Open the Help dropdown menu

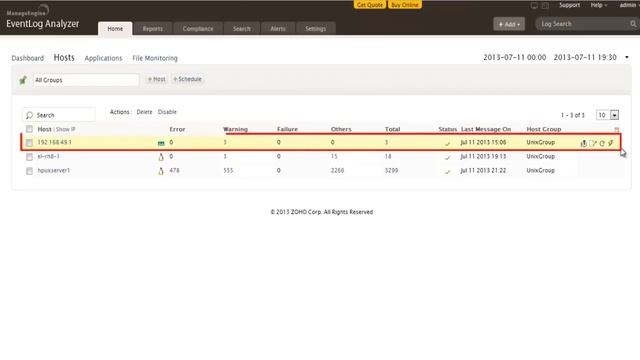pyautogui.click(x=599, y=5)
